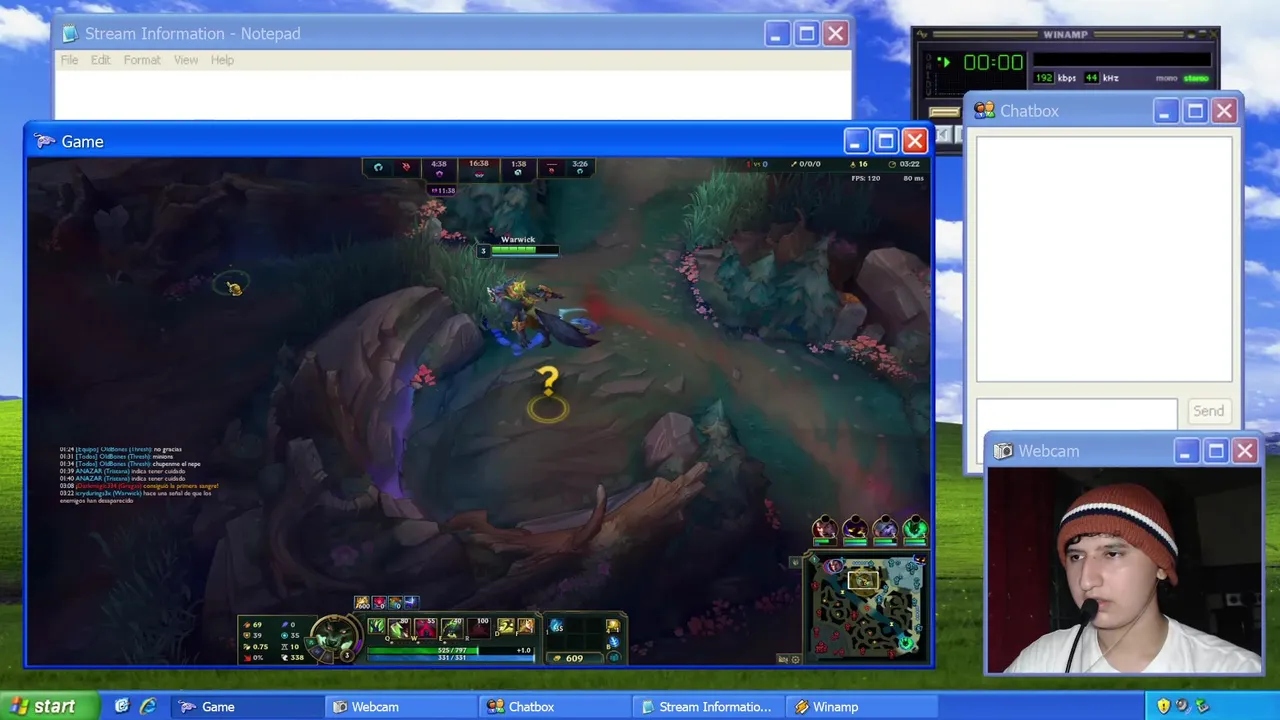Open the File menu in Notepad
Viewport: 1280px width, 720px height.
[69, 60]
